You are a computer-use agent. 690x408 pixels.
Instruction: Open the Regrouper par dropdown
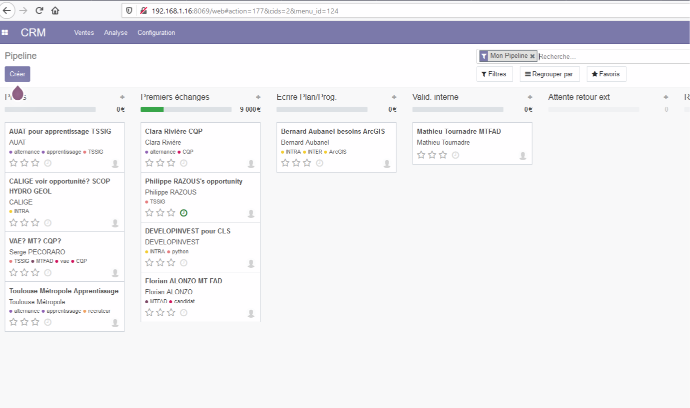coord(550,74)
